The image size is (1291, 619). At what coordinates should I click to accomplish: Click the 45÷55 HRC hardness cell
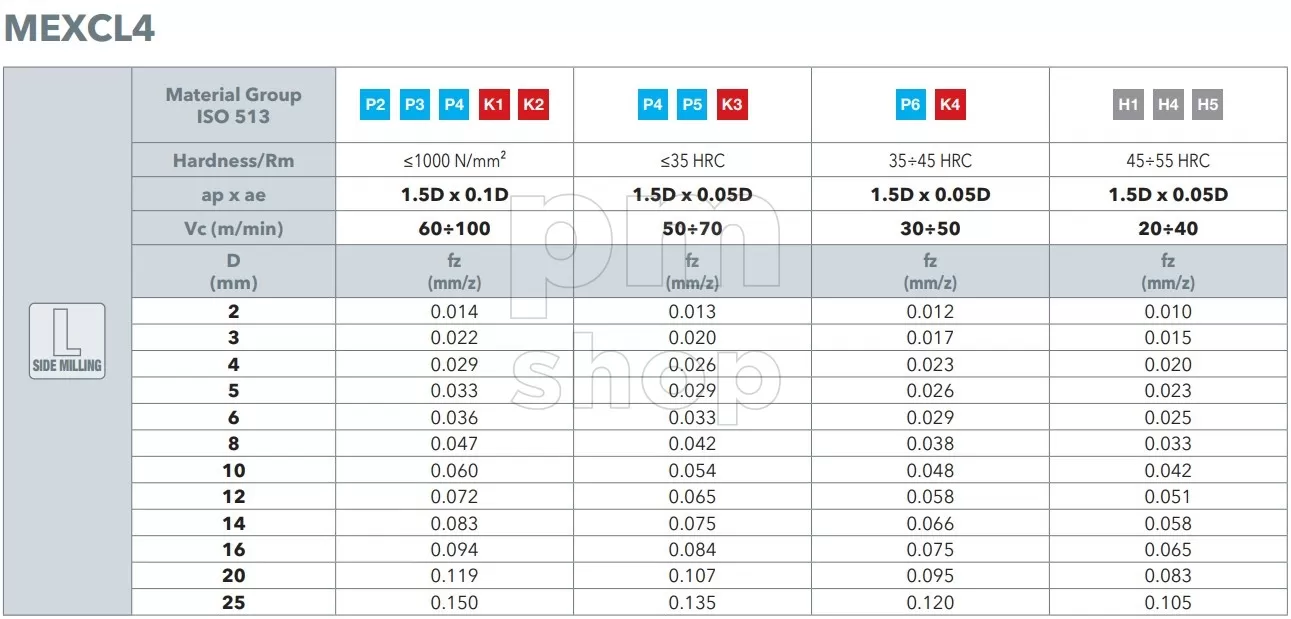(x=1168, y=160)
